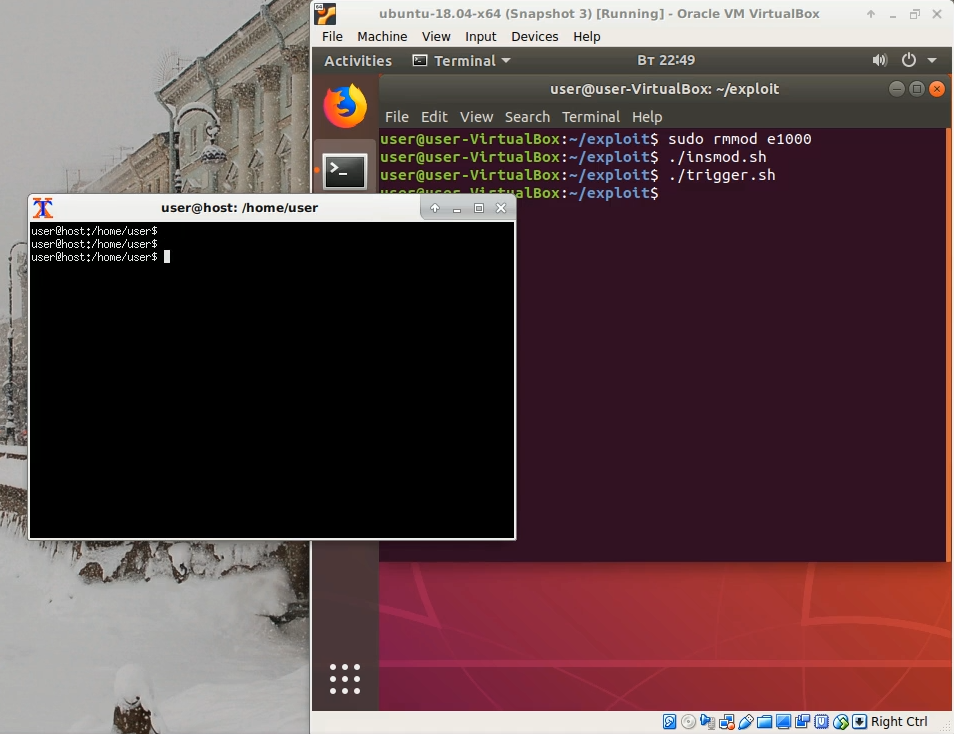
Task: Close the xterm user@host window
Action: tap(501, 208)
